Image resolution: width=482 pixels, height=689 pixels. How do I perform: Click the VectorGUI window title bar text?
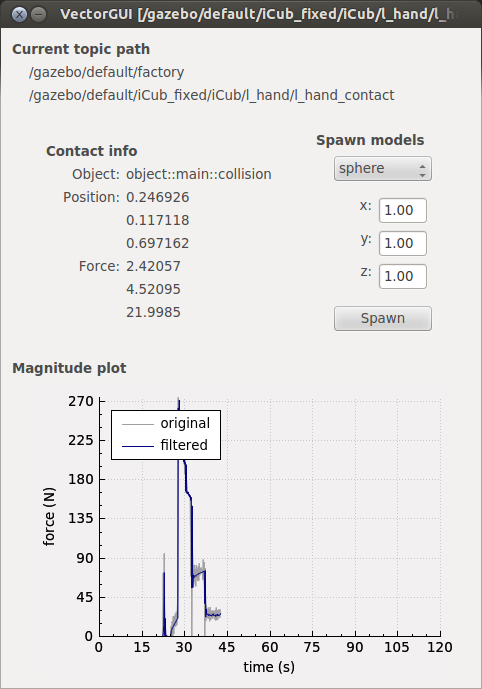[259, 15]
